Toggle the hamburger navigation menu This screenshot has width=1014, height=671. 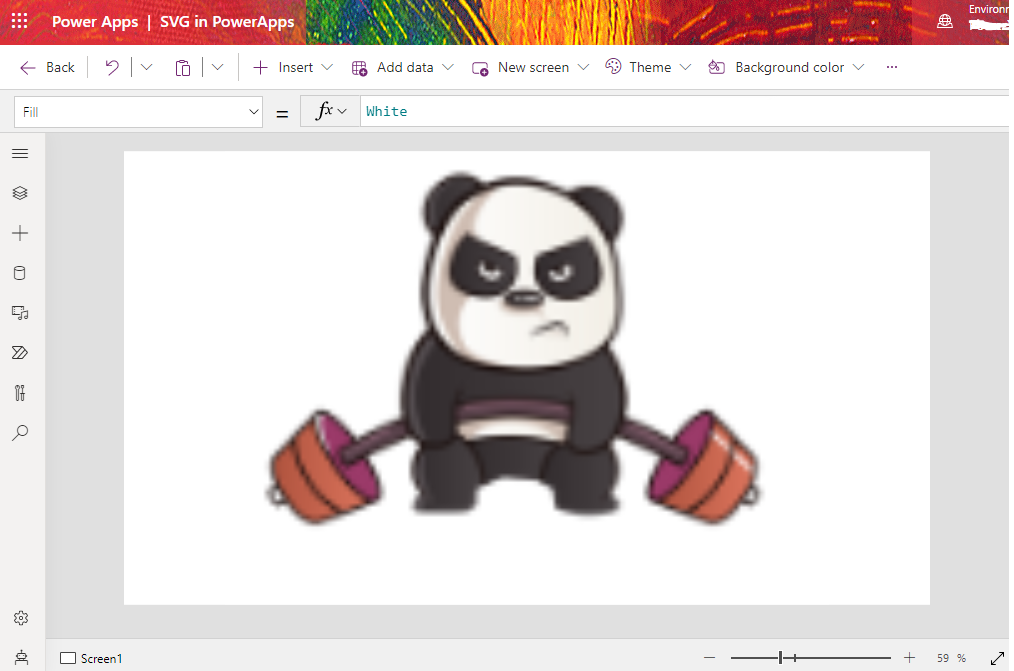[20, 153]
